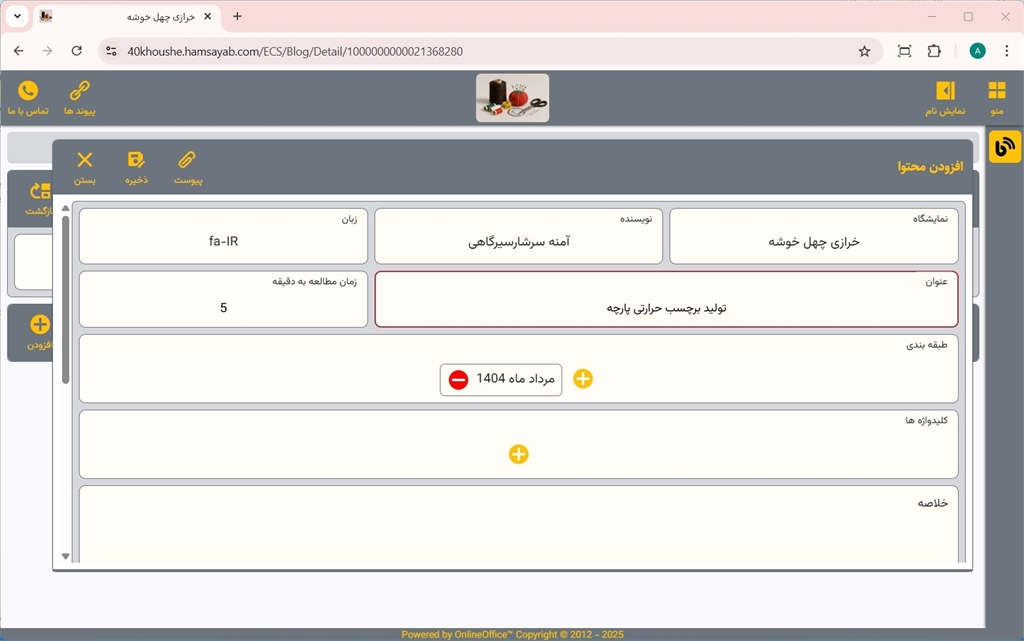Add a new category with plus icon
The height and width of the screenshot is (641, 1024).
click(583, 379)
